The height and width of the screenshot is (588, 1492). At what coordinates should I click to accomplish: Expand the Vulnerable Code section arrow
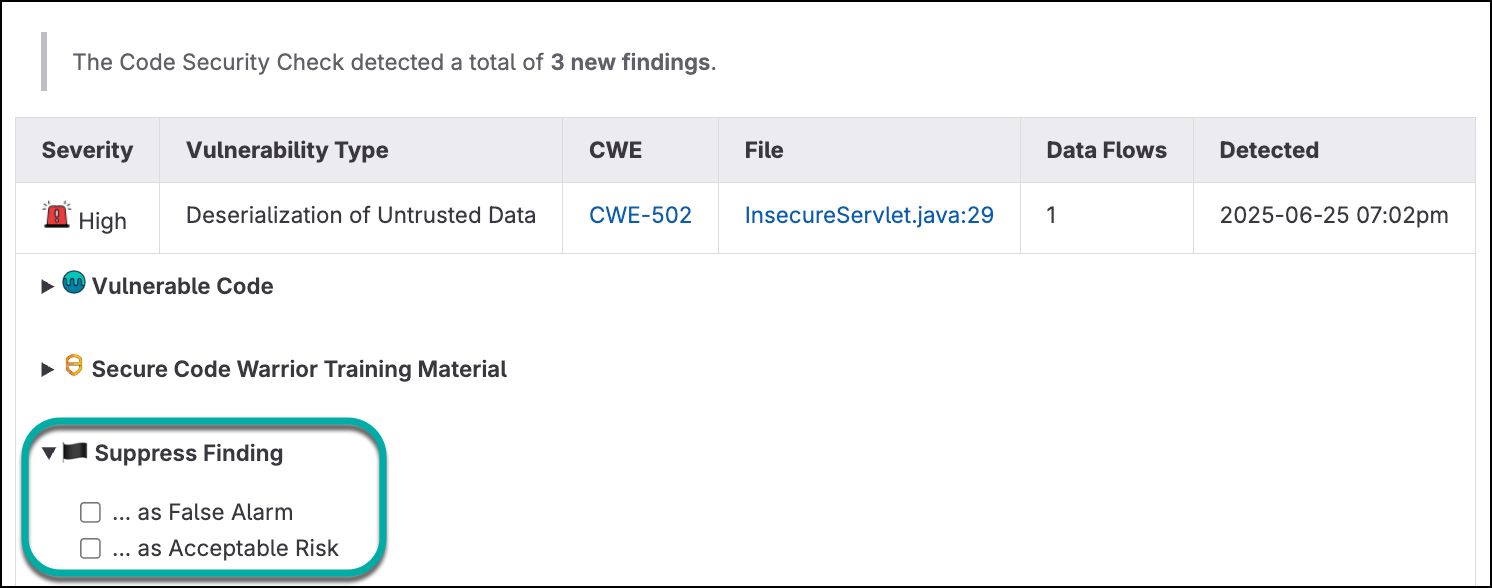tap(47, 287)
